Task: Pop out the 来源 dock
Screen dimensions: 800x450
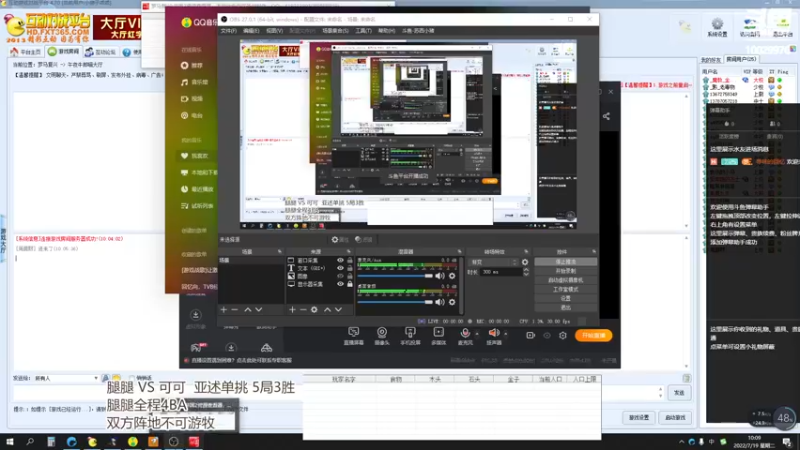Action: pos(349,252)
